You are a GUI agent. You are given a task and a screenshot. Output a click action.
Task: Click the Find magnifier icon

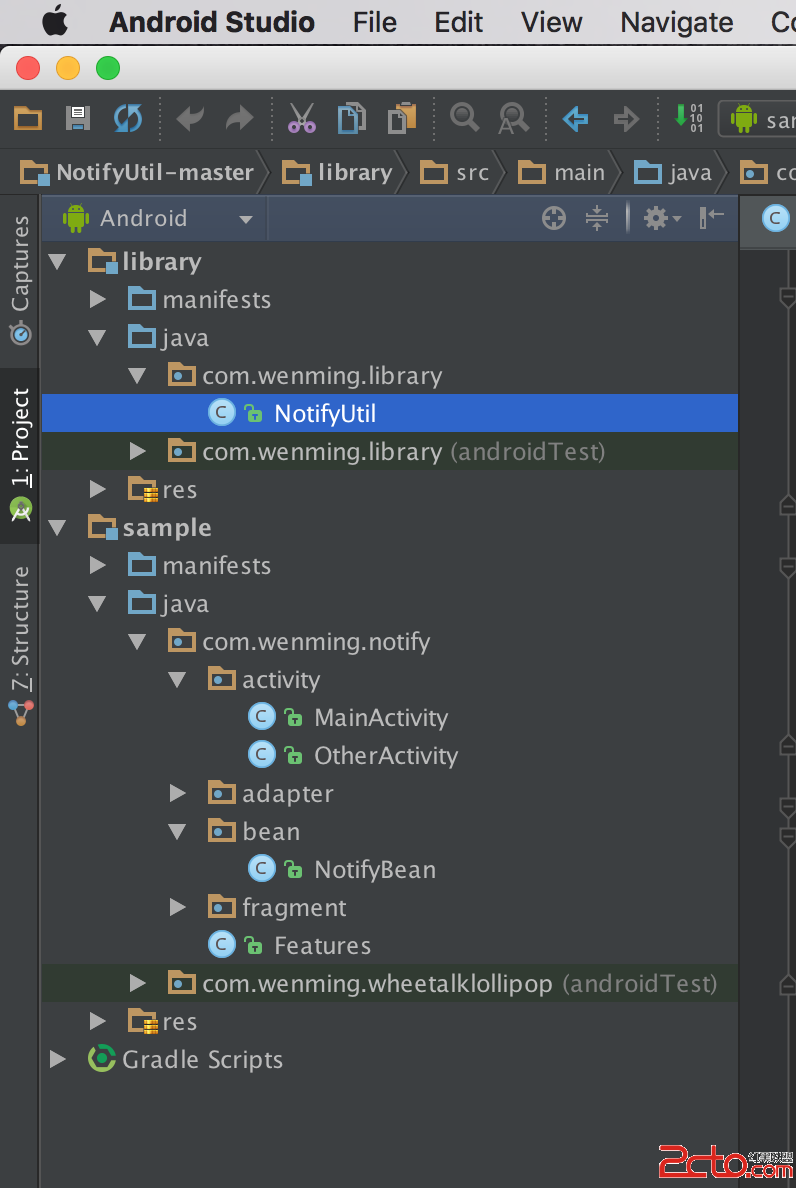coord(464,119)
